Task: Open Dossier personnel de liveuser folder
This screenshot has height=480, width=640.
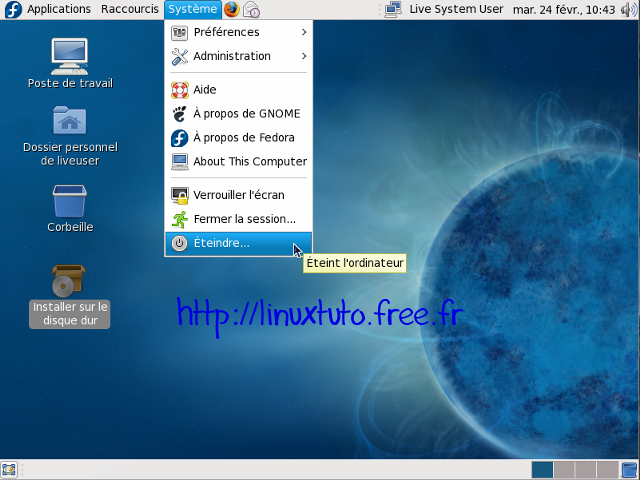Action: [70, 120]
